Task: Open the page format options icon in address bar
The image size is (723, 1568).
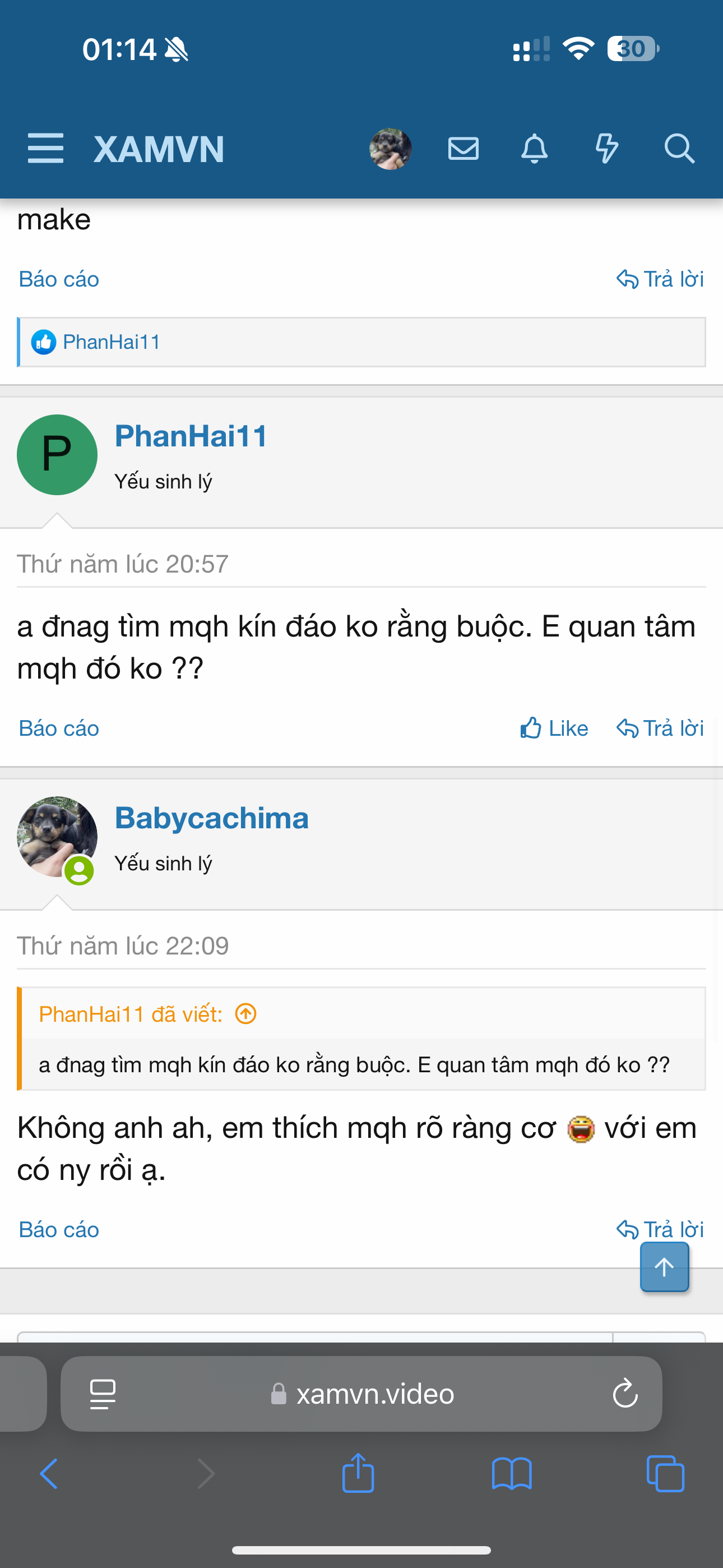Action: [x=103, y=1393]
